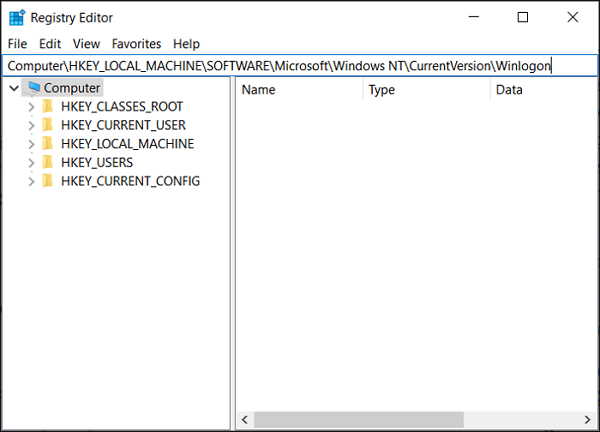The height and width of the screenshot is (432, 600).
Task: Select the HKEY_USERS label in the tree
Action: (x=96, y=162)
